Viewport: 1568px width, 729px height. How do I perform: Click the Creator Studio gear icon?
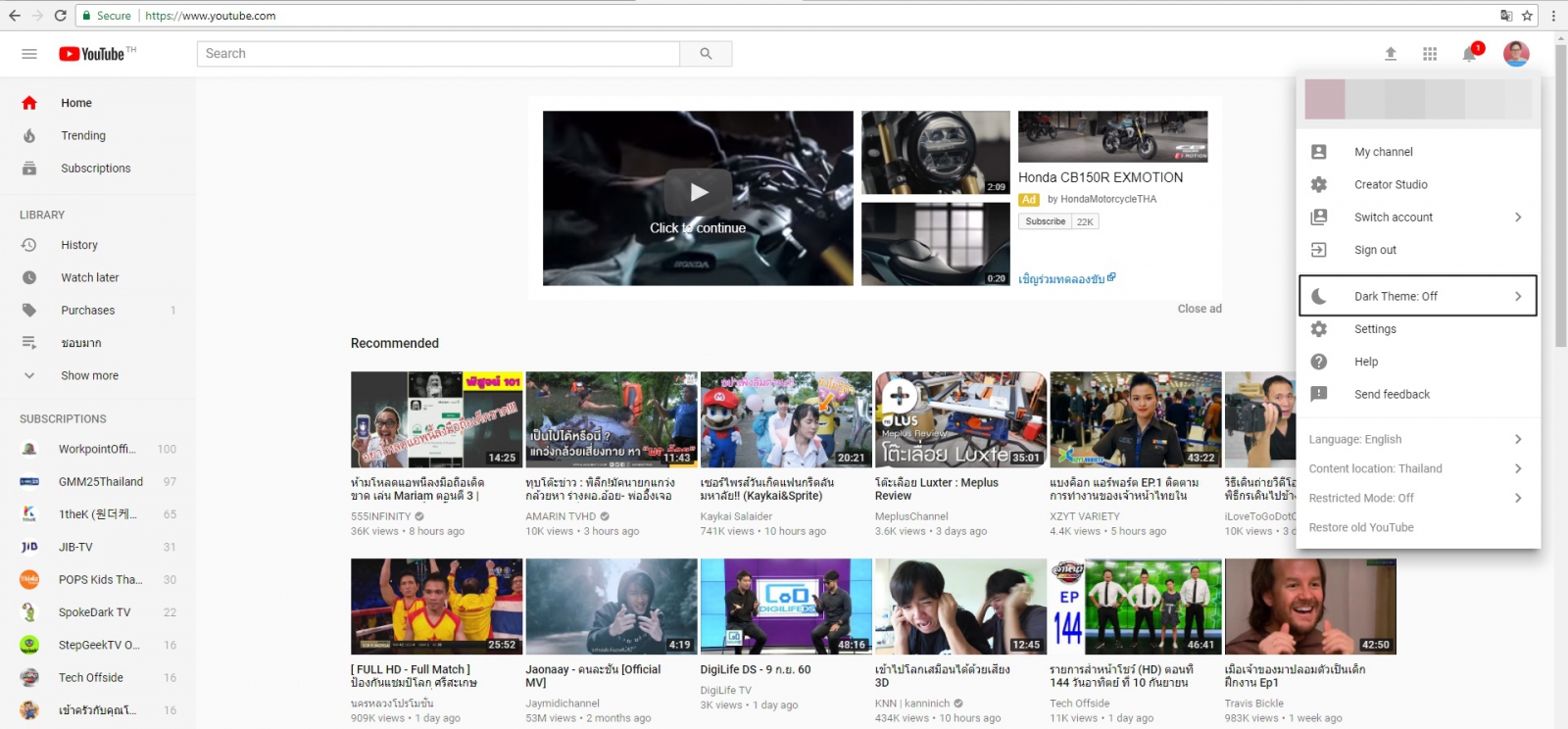pos(1319,184)
